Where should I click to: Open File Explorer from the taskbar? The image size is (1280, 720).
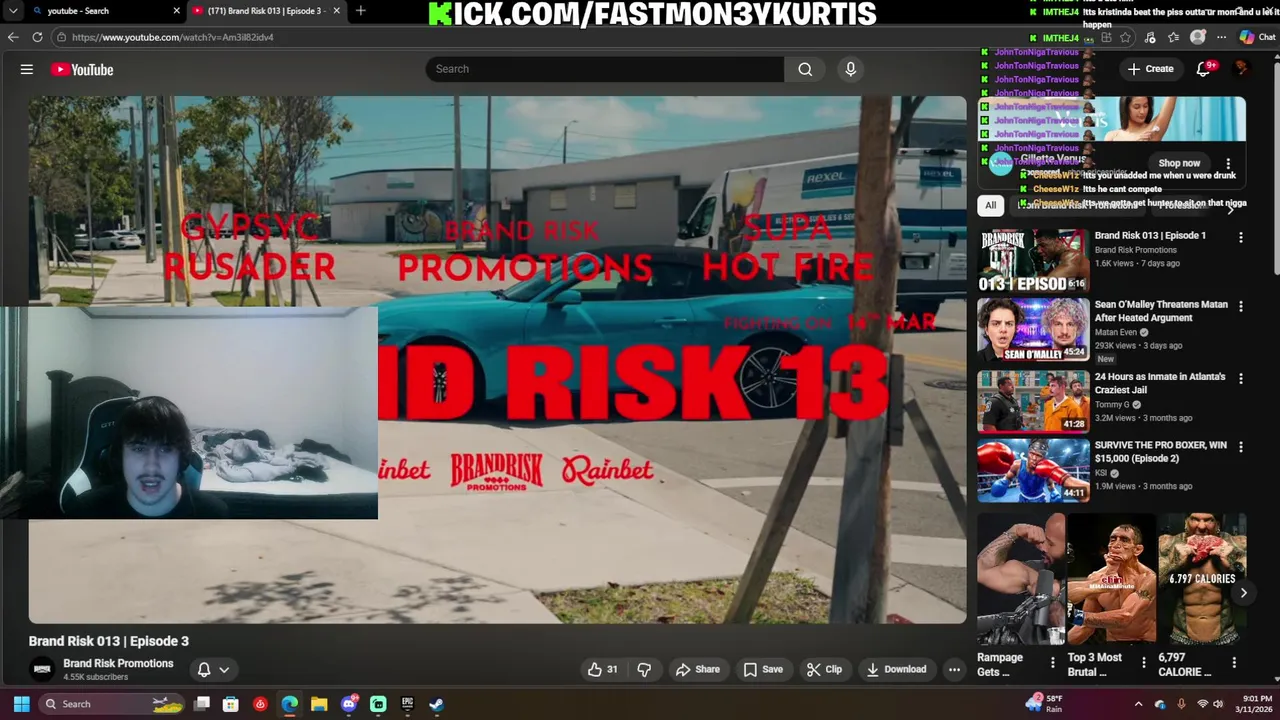click(319, 704)
